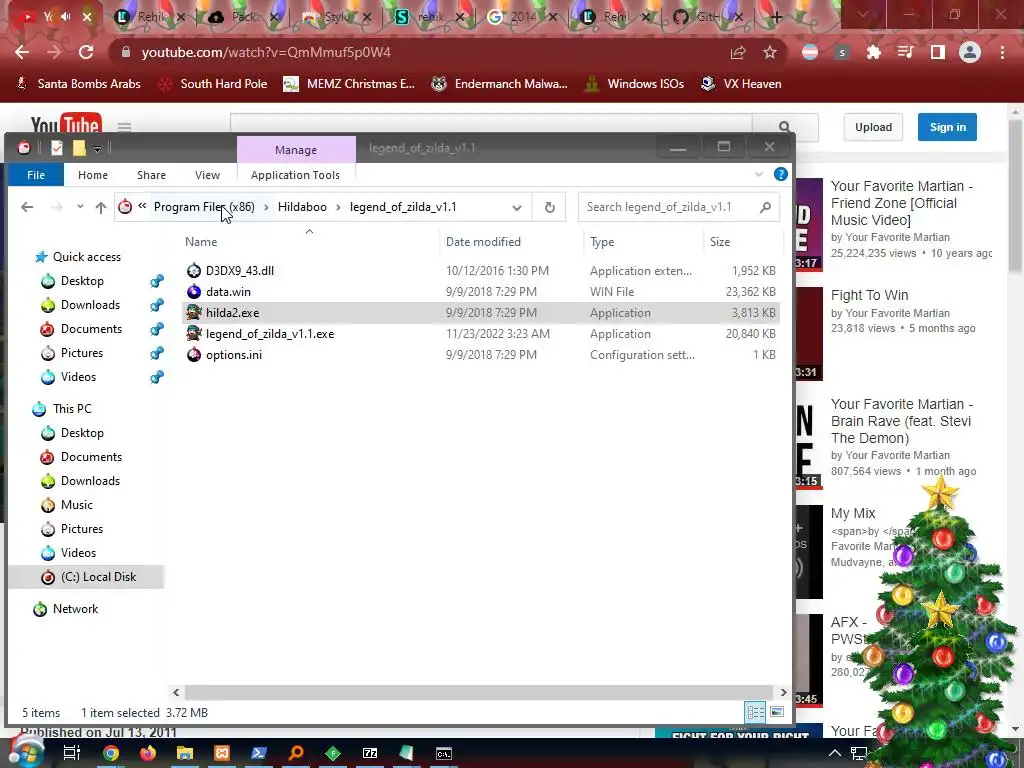The height and width of the screenshot is (768, 1024).
Task: Open Fight To Win video link
Action: point(869,295)
